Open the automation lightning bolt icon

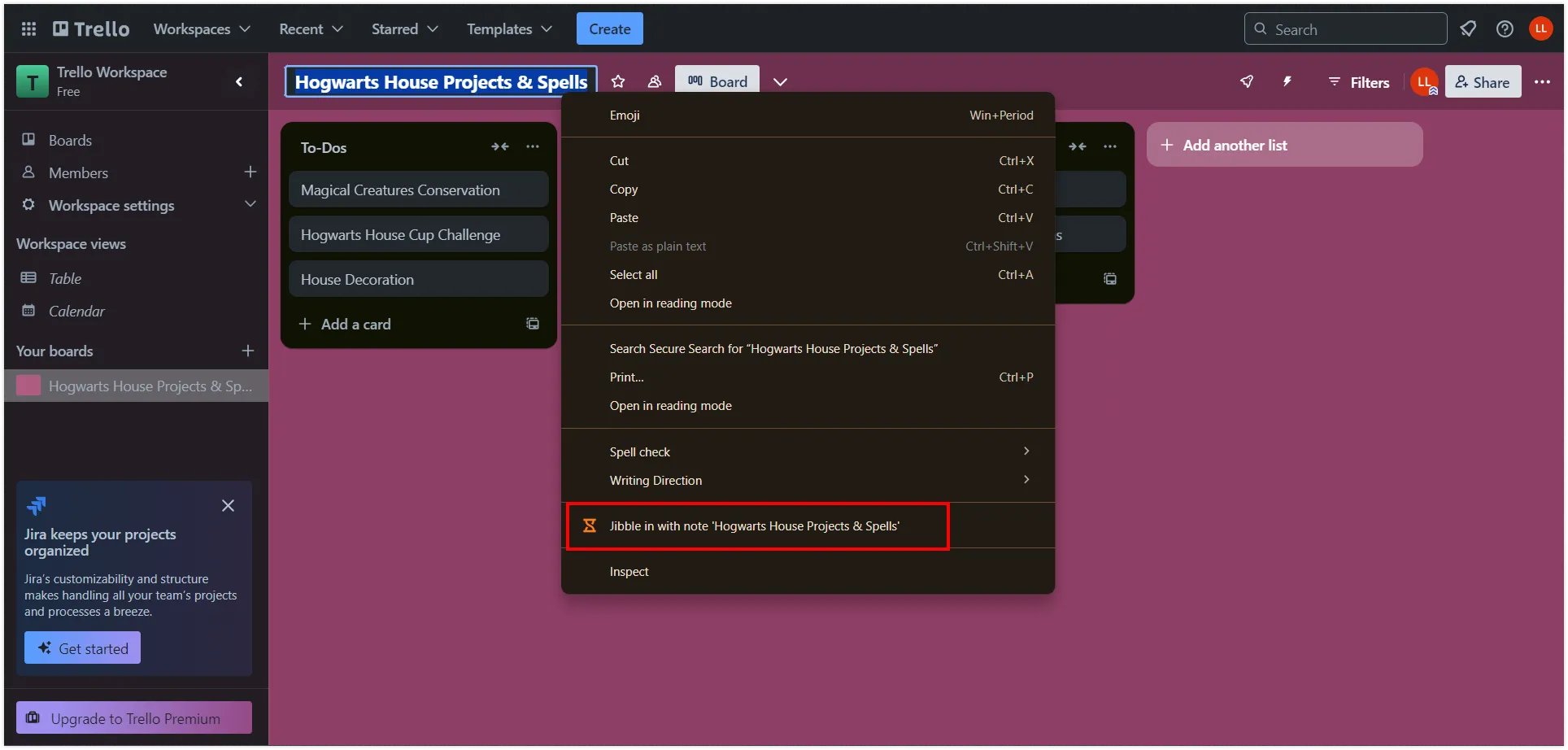[x=1287, y=81]
